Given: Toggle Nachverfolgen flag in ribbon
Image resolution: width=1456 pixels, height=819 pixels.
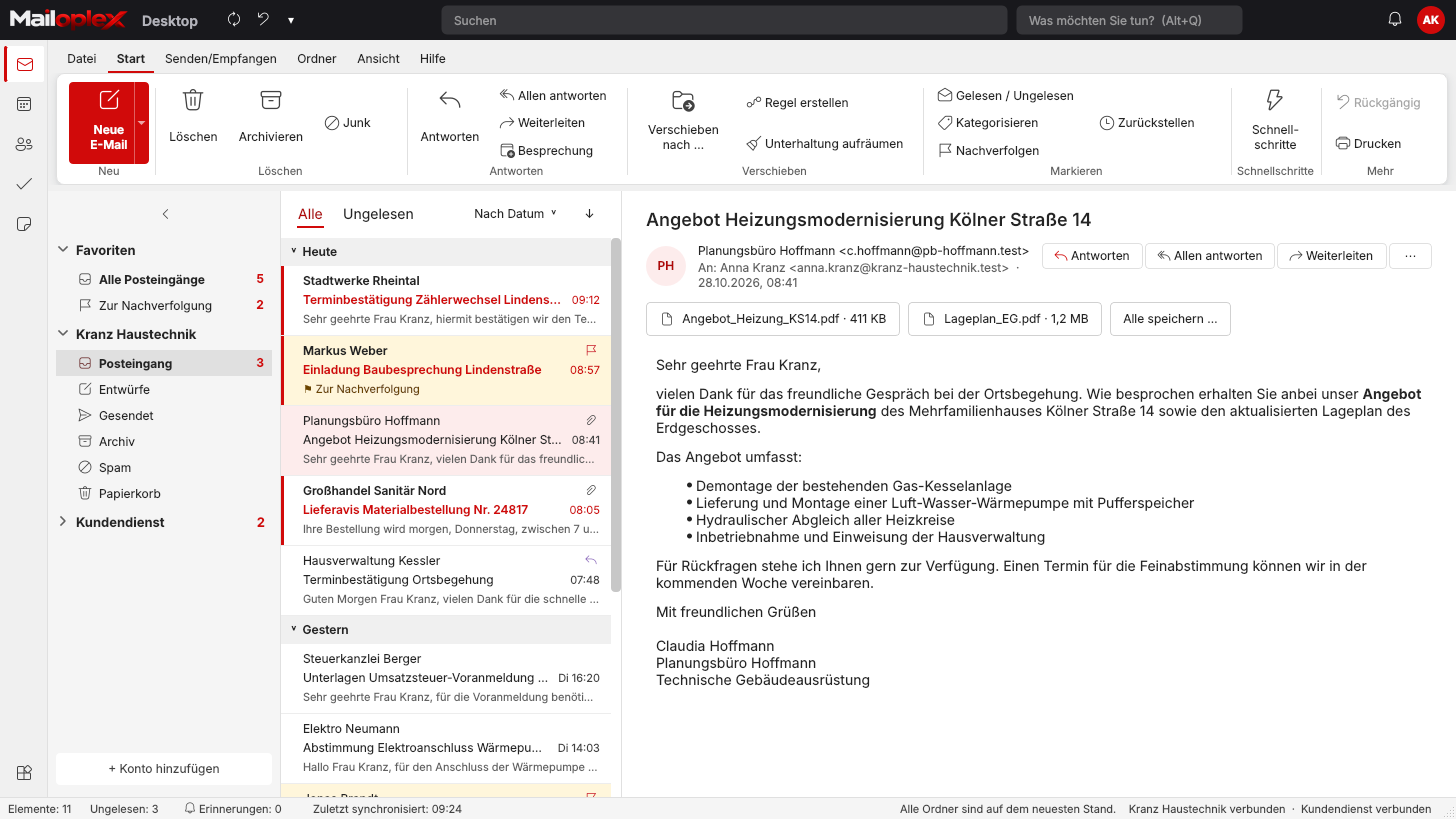Looking at the screenshot, I should point(988,151).
